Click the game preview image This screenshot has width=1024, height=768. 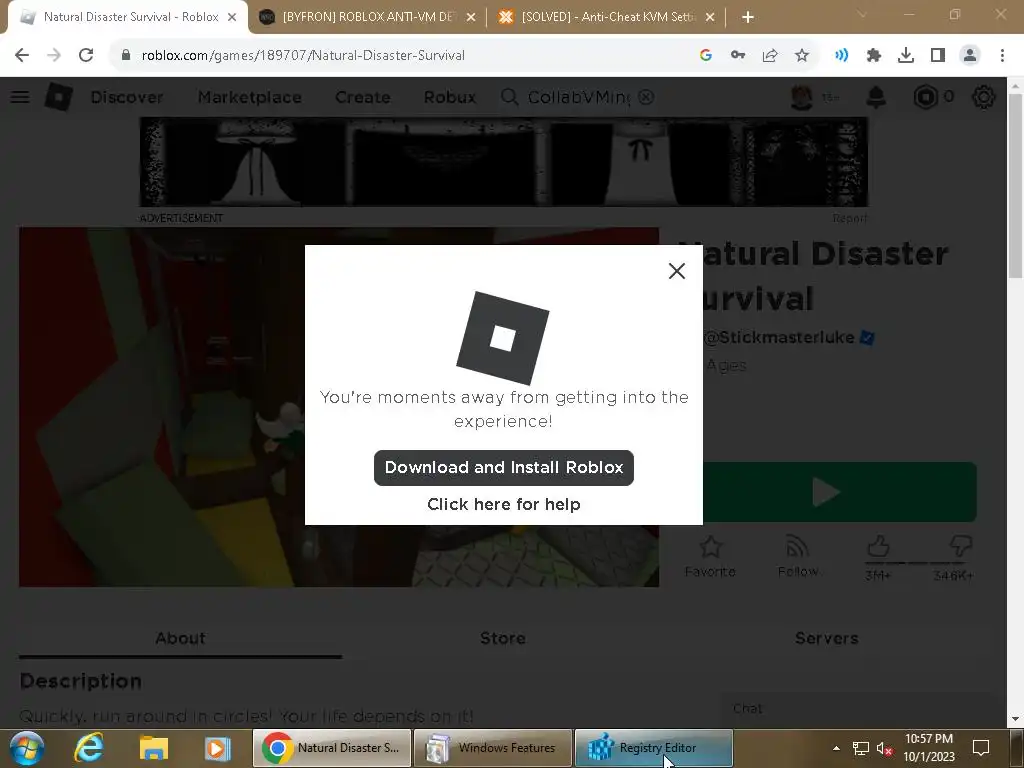point(339,407)
